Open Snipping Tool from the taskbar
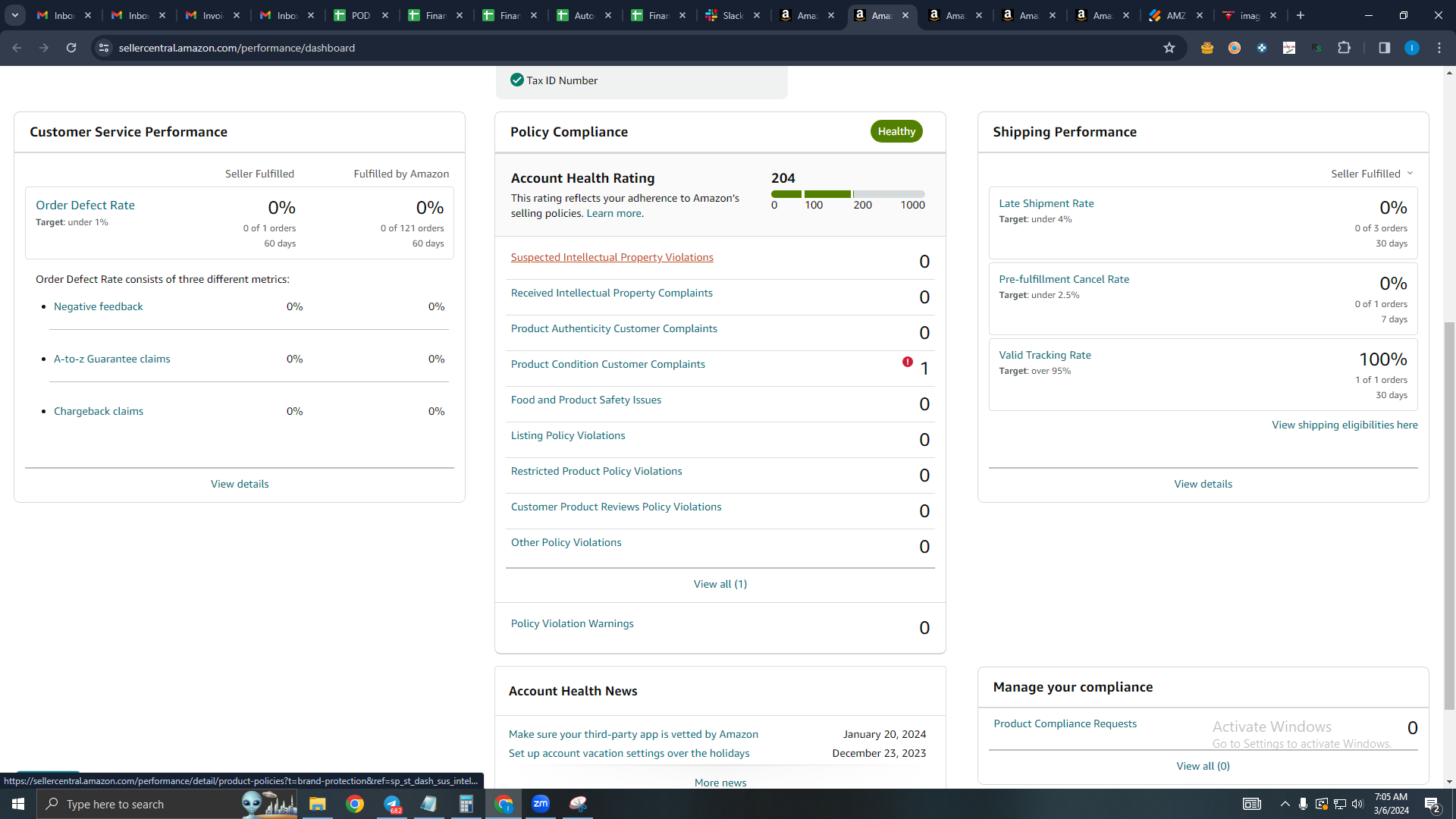Screen dimensions: 1456x819 [578, 804]
